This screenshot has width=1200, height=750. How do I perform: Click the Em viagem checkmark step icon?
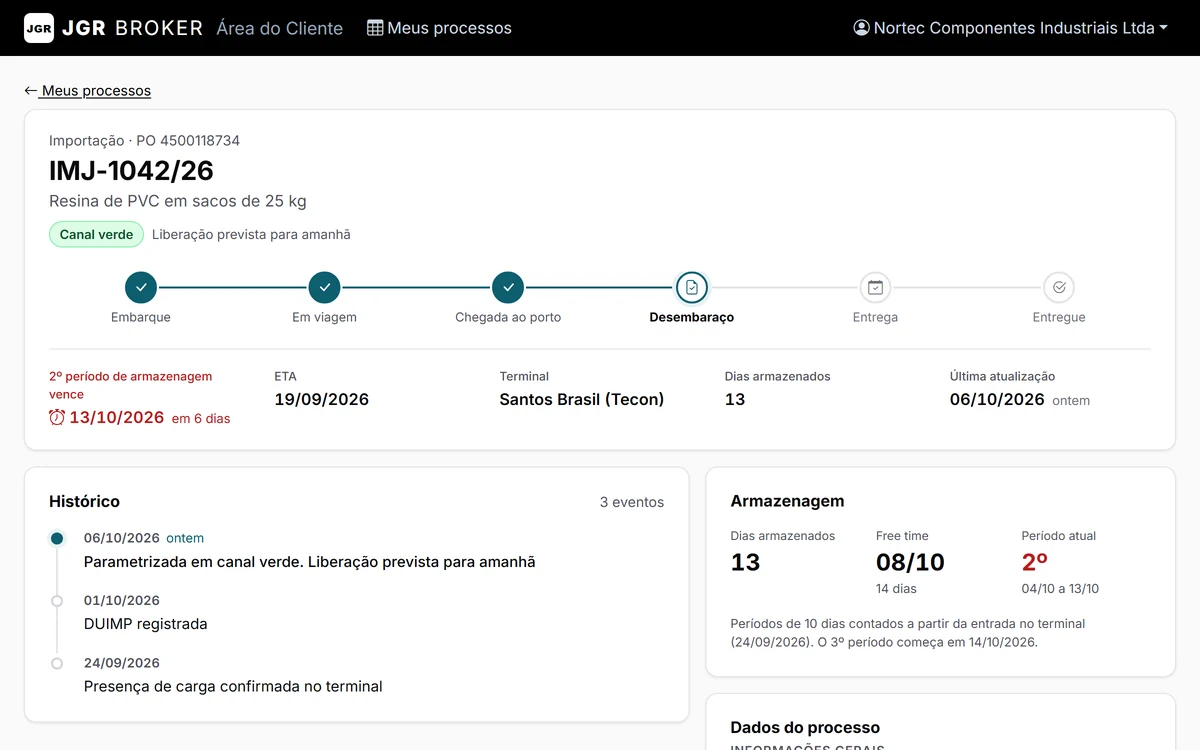pos(324,288)
